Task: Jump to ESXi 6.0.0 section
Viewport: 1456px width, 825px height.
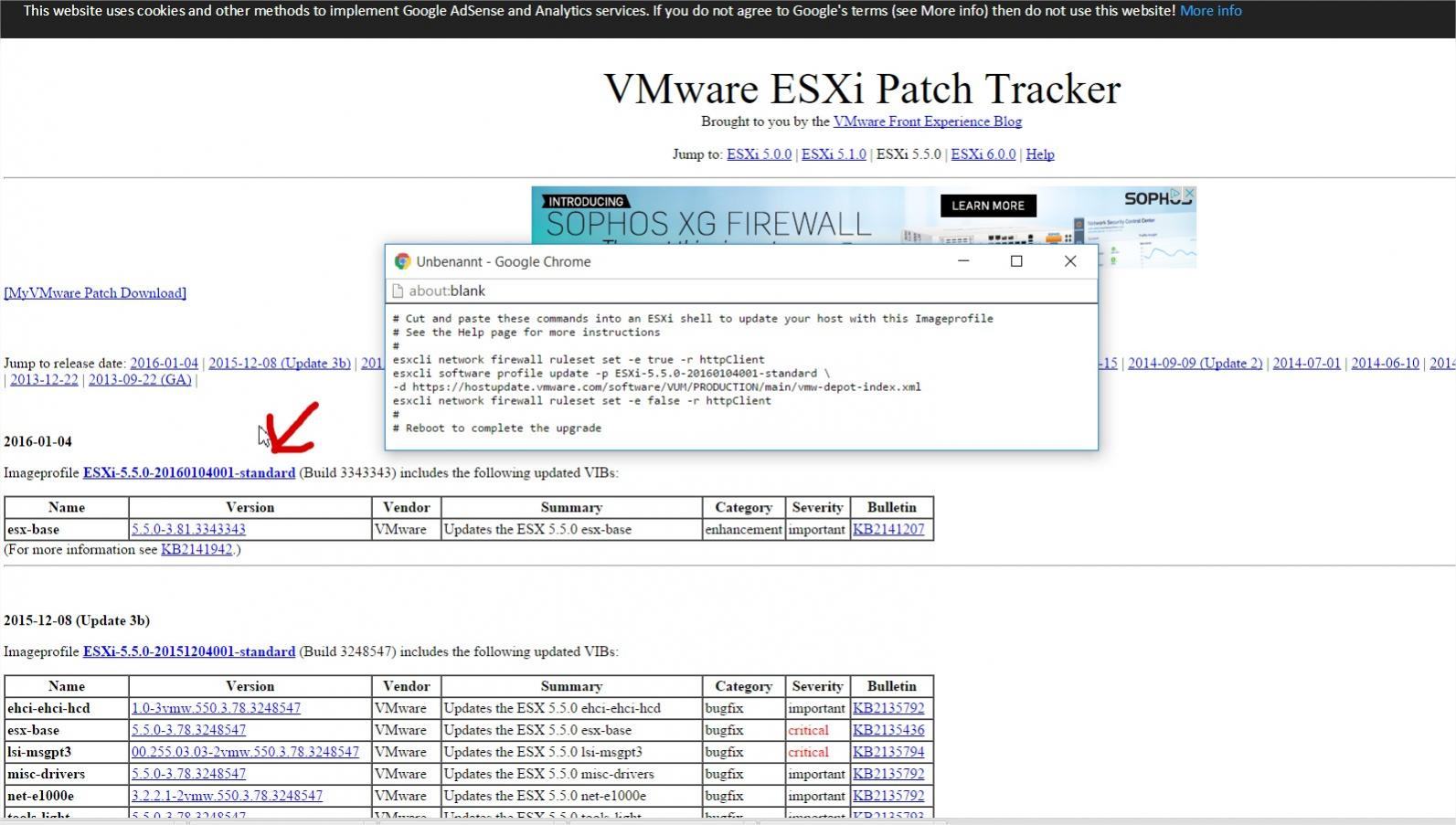Action: (983, 154)
